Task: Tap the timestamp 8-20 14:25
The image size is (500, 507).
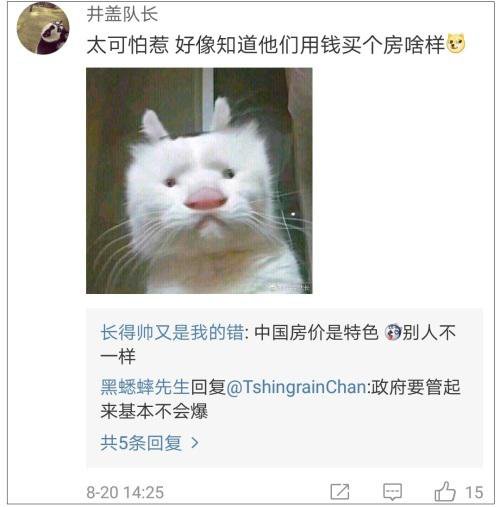Action: pos(125,492)
